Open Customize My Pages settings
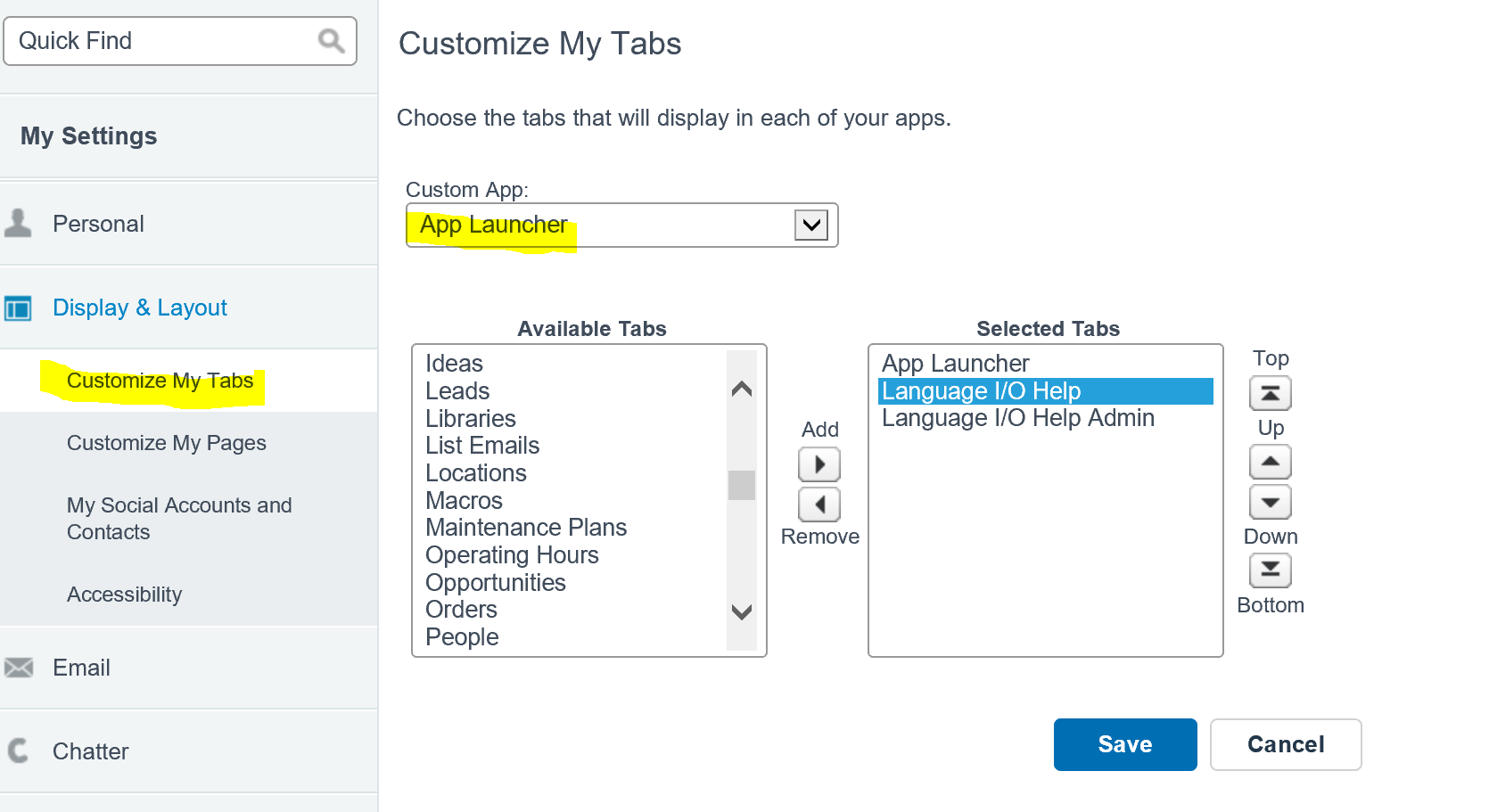1489x812 pixels. click(167, 443)
